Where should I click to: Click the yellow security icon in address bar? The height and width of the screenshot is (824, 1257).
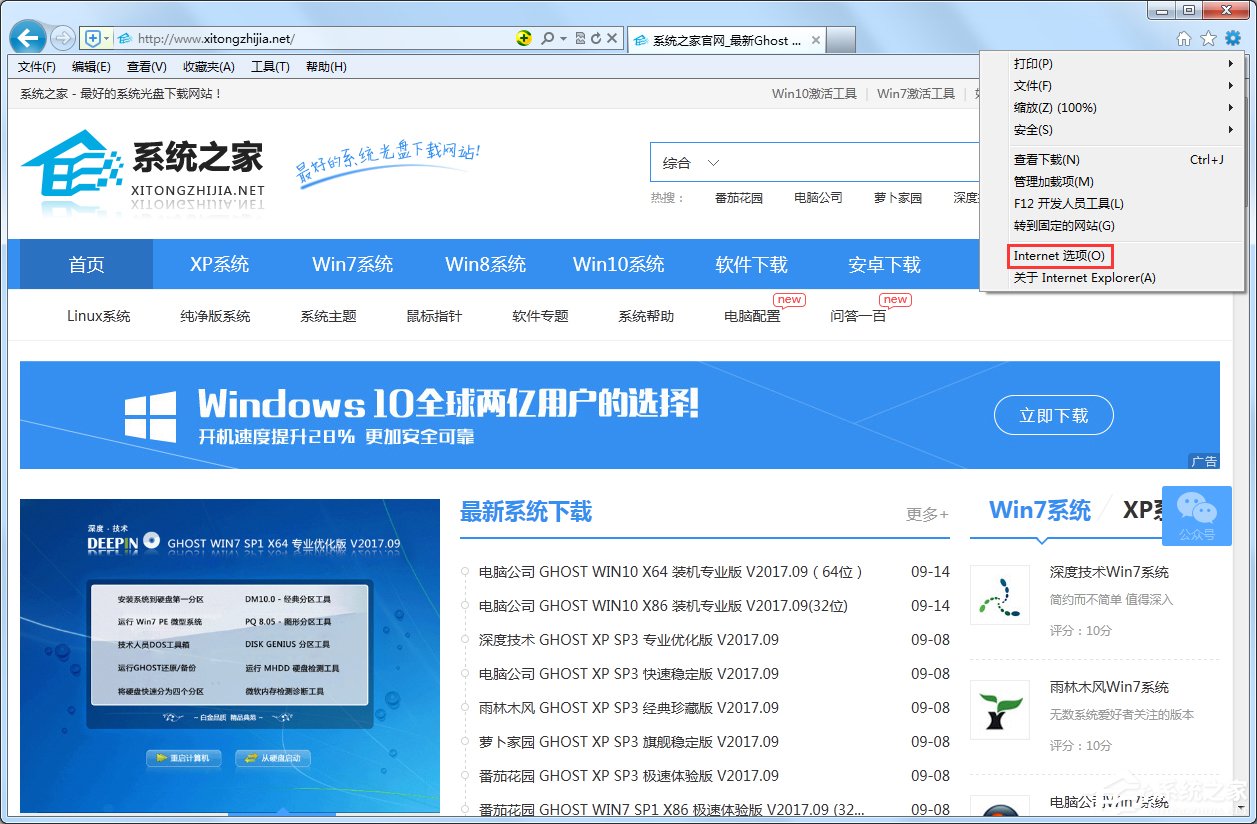[x=524, y=37]
